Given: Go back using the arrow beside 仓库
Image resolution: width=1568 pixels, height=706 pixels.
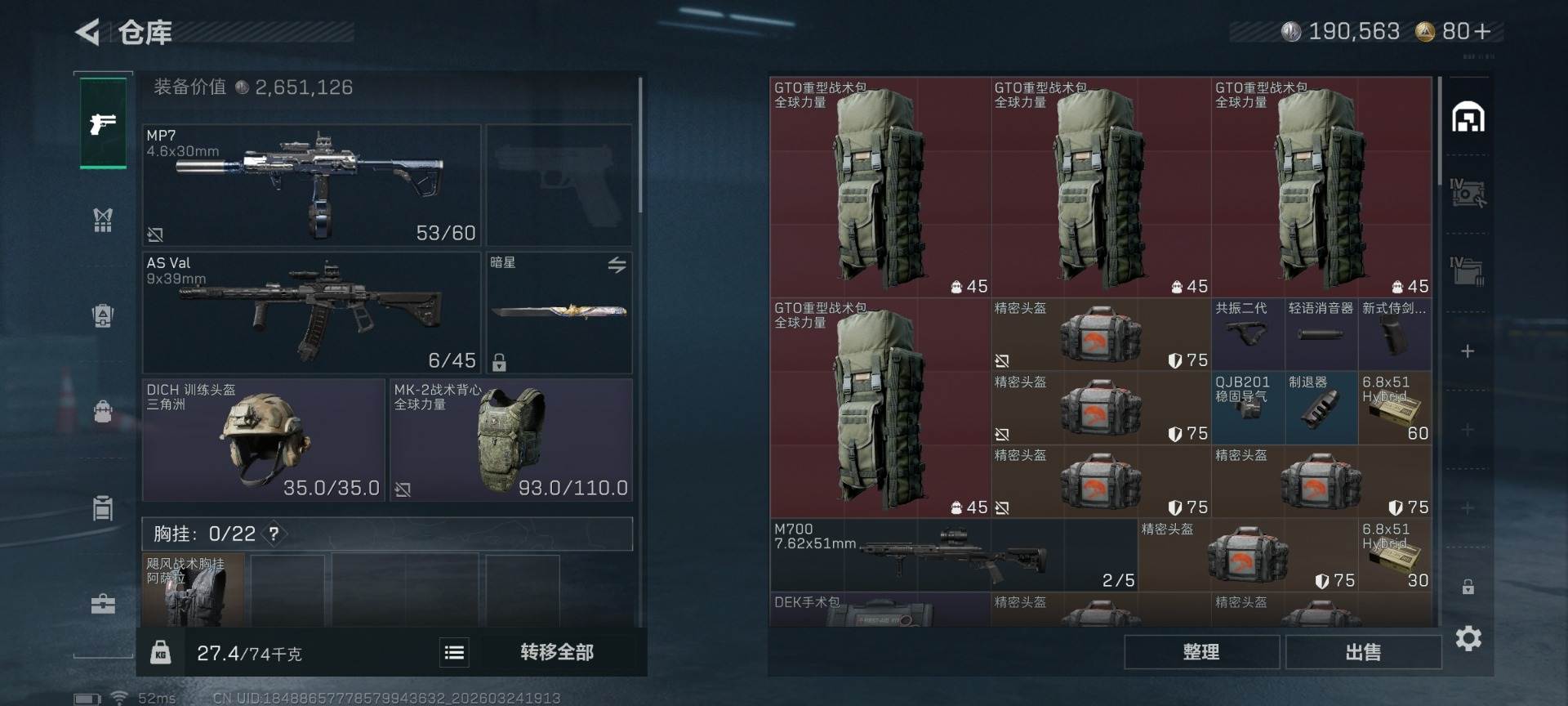Looking at the screenshot, I should (x=87, y=33).
